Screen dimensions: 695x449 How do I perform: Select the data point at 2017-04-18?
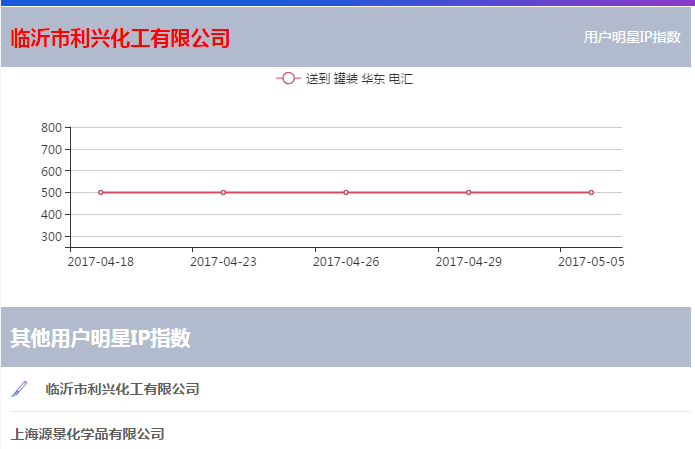point(101,192)
